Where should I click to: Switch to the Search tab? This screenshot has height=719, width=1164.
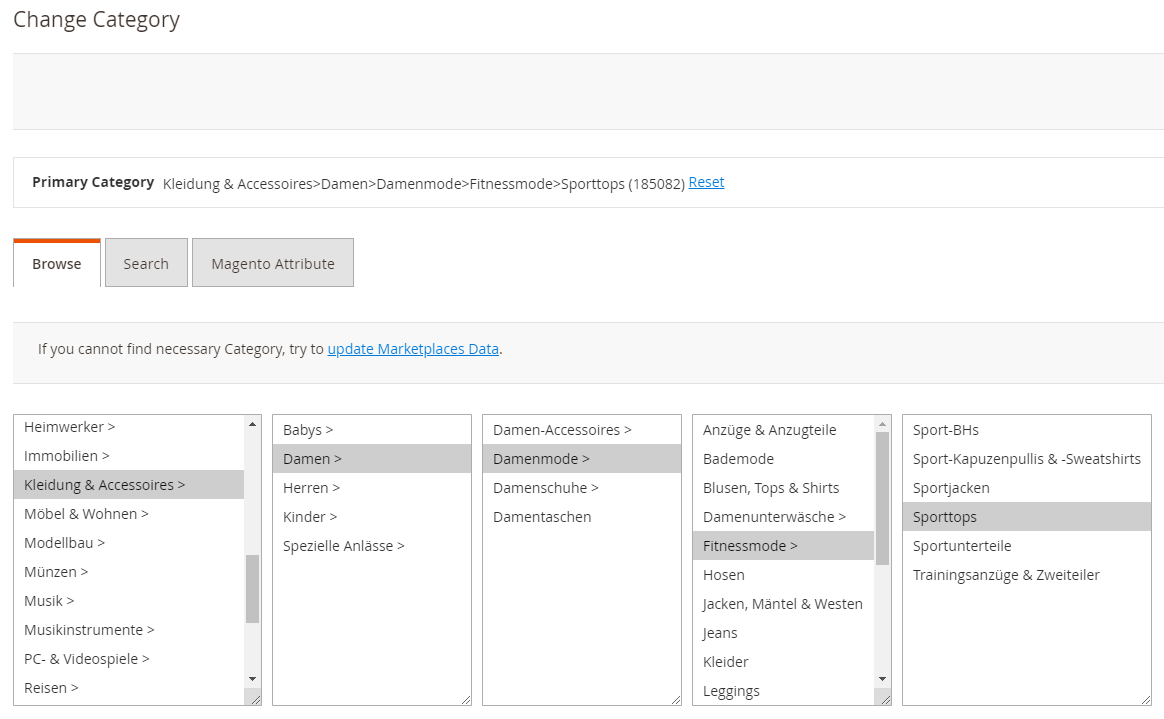coord(146,263)
